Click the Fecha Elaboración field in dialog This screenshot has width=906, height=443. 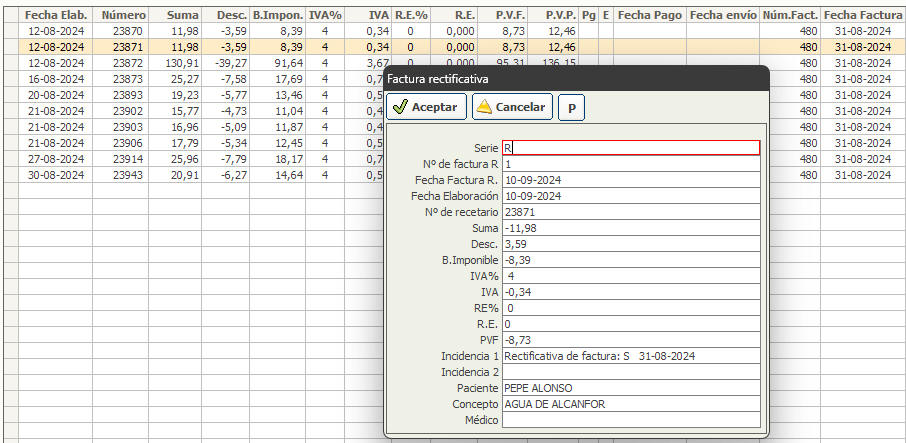click(x=630, y=196)
